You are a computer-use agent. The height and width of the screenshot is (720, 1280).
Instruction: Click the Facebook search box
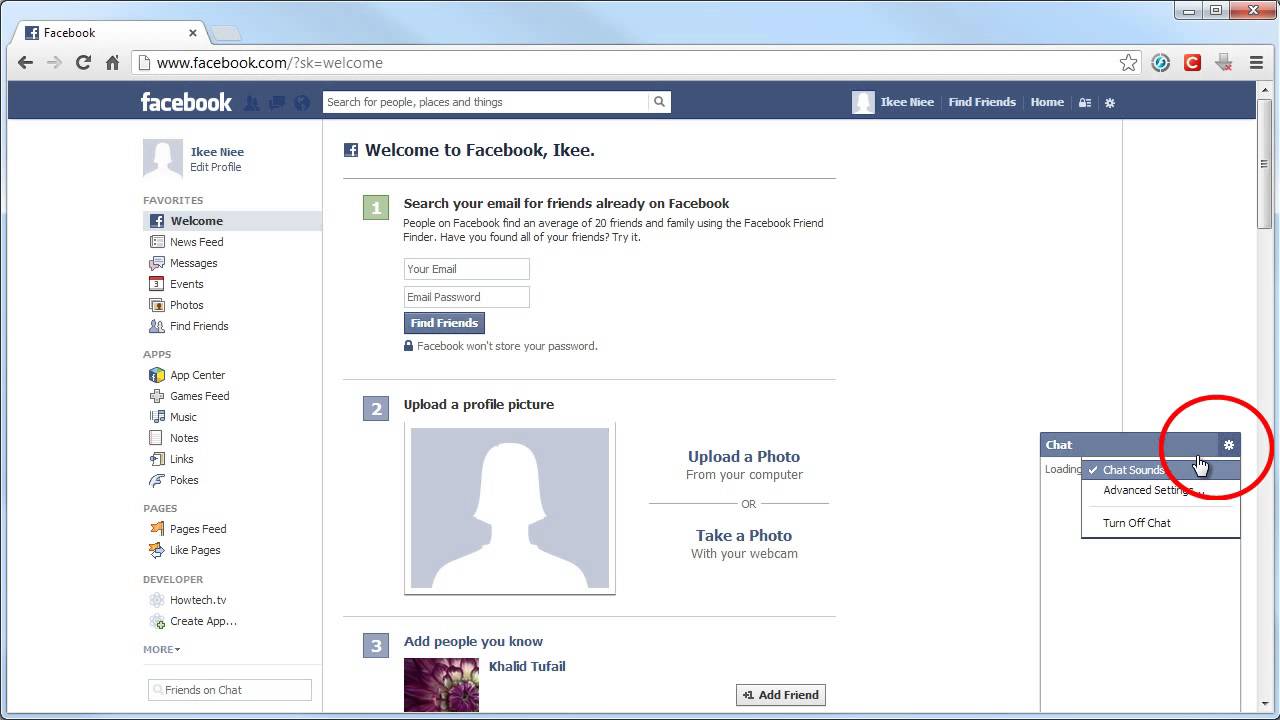pos(486,102)
